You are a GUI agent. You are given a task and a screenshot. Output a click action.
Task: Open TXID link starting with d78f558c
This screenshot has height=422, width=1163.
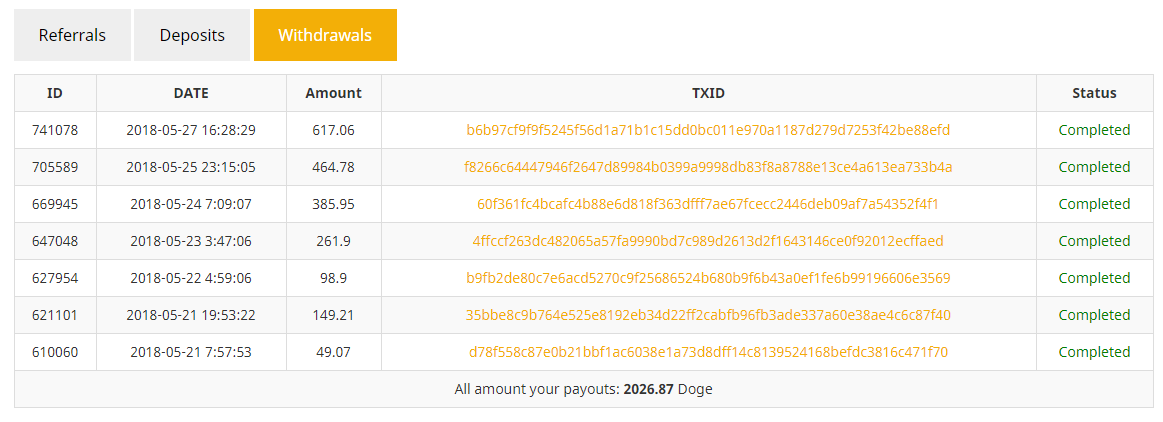[708, 352]
